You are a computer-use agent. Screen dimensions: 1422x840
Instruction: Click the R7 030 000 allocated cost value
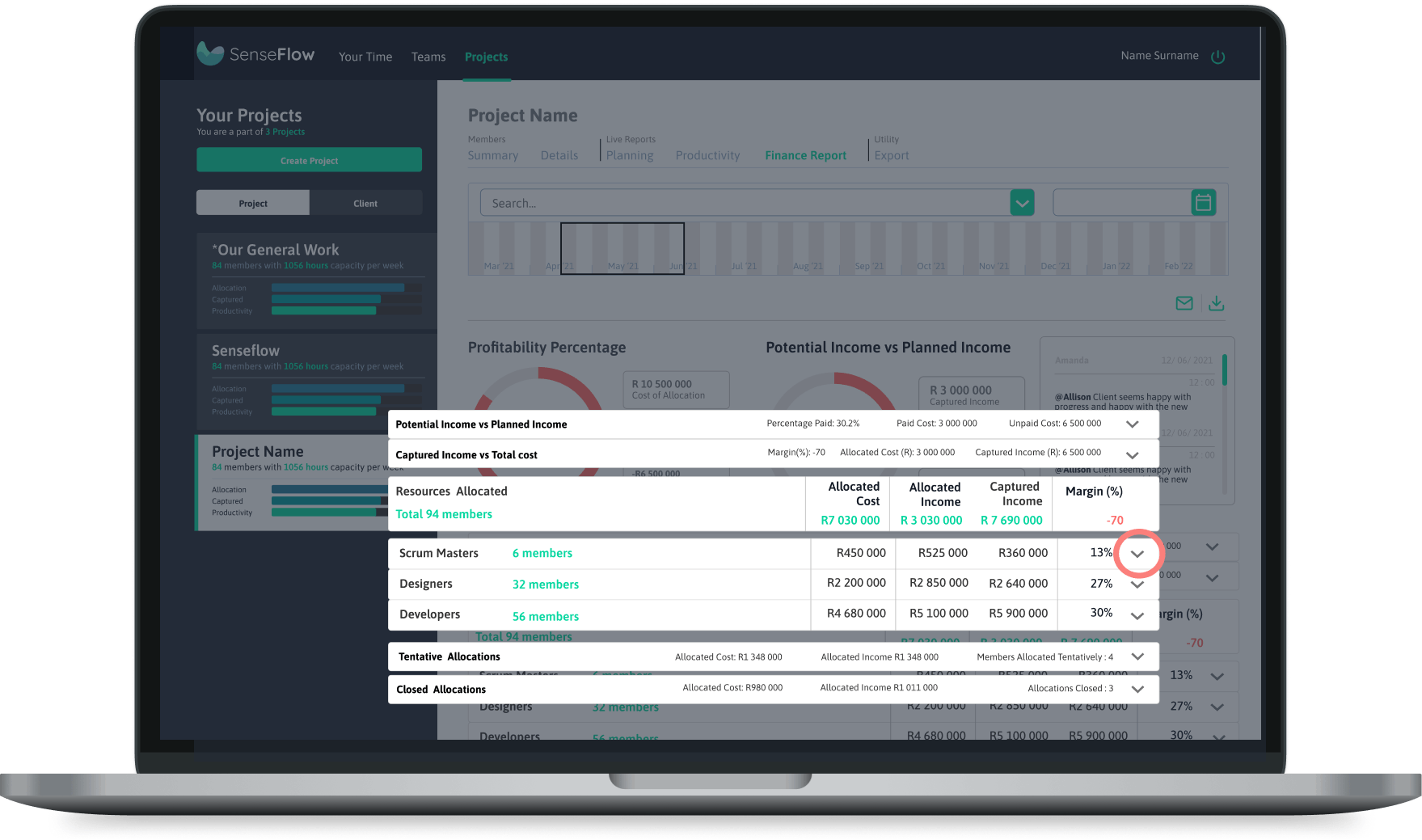coord(850,521)
